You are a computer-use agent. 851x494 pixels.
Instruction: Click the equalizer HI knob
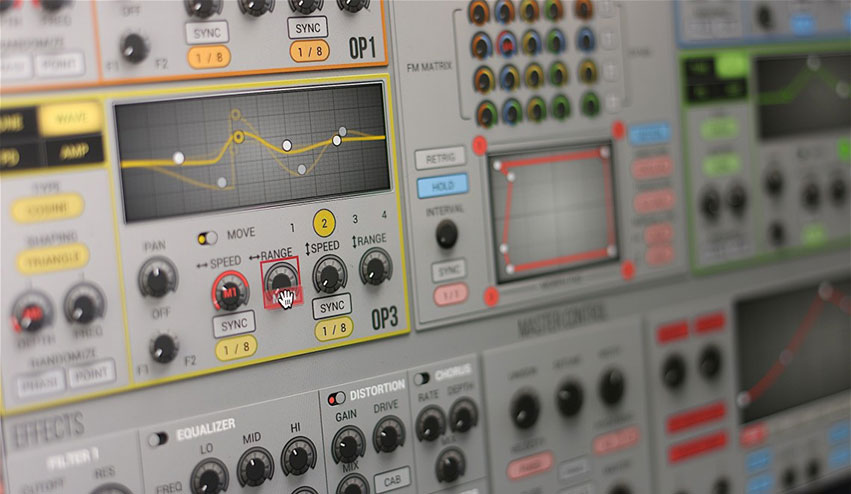pos(299,456)
